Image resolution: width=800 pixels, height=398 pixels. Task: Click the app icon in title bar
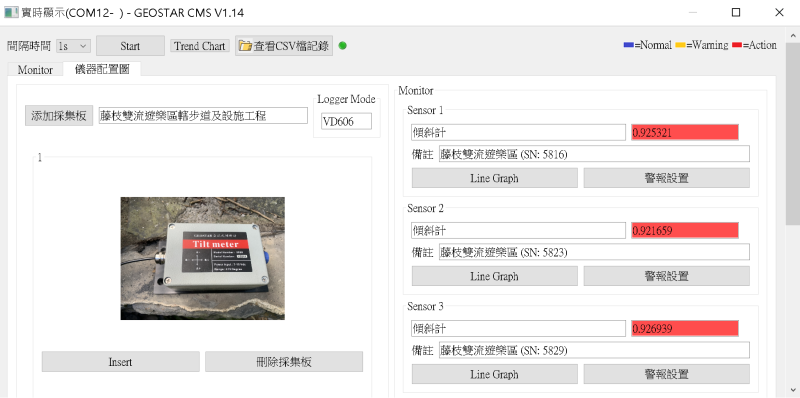[x=11, y=12]
